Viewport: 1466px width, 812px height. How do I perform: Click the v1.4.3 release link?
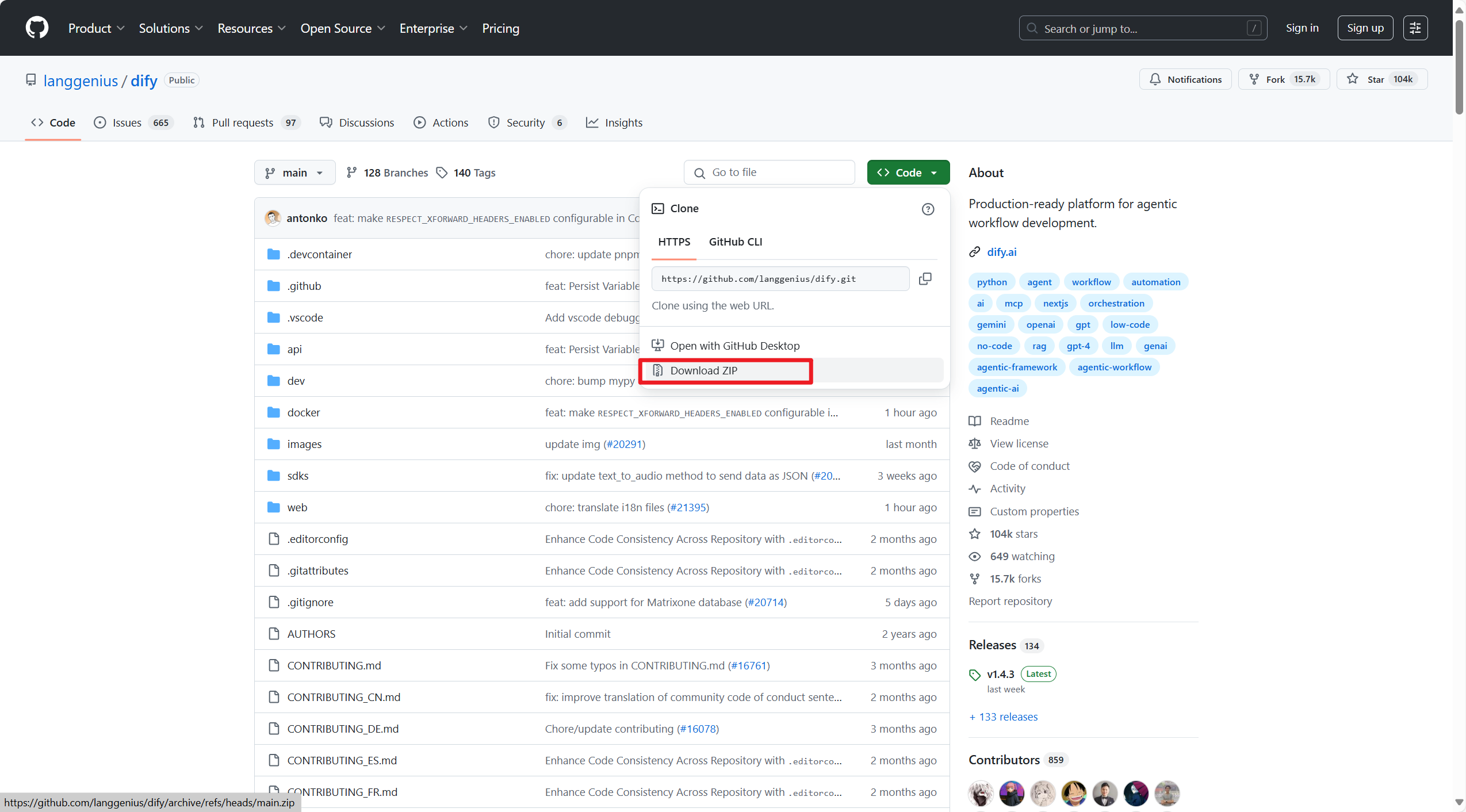(x=1001, y=674)
